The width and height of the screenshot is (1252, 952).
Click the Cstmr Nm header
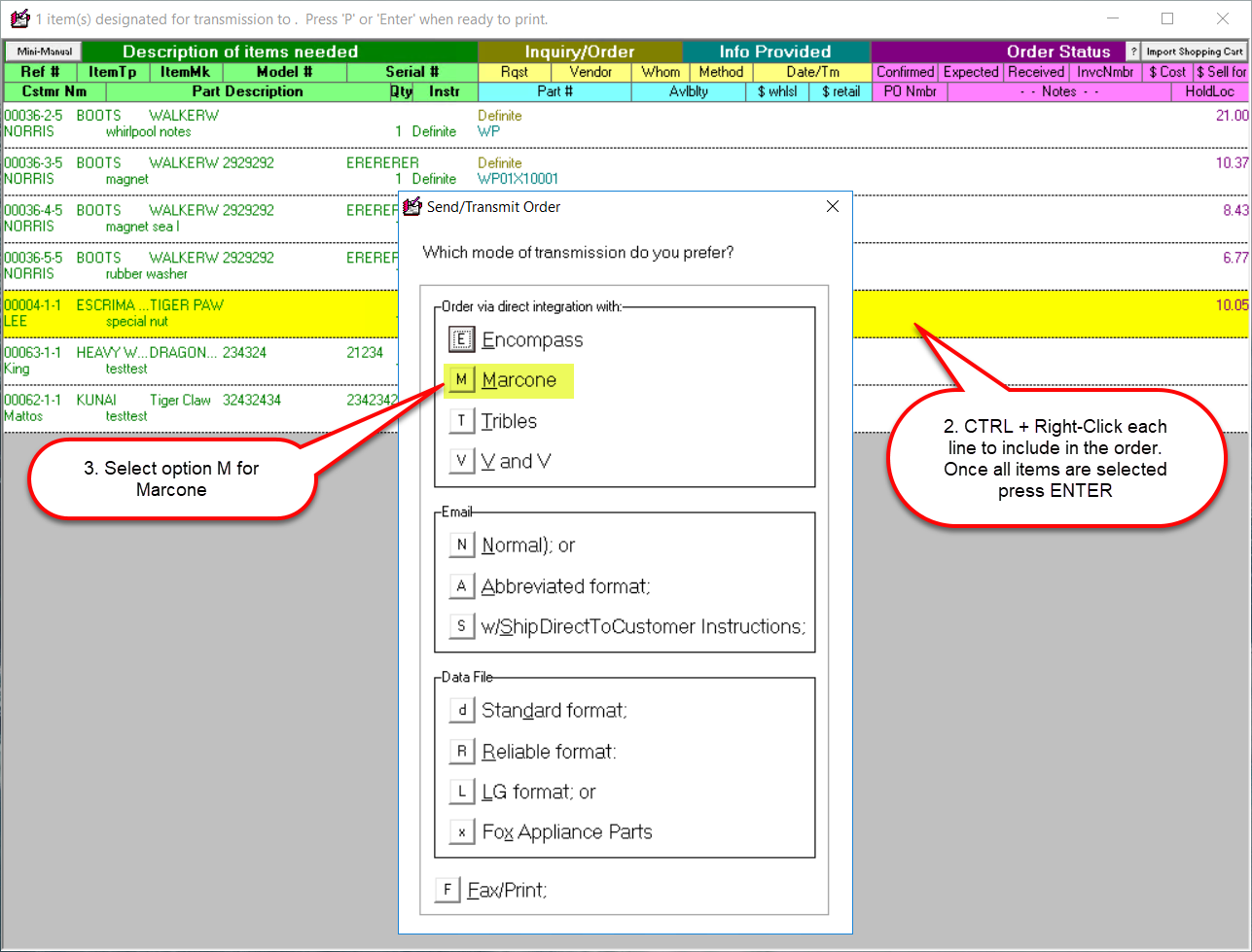[54, 91]
